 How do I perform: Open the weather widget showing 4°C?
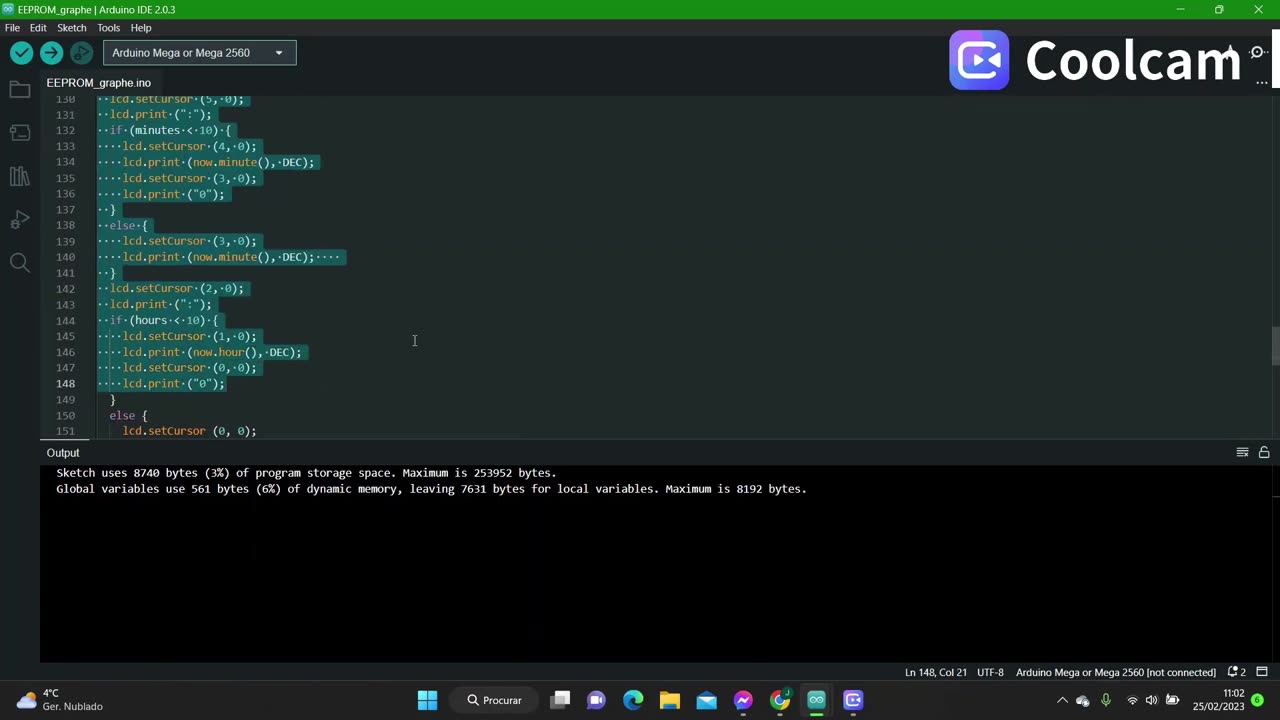(x=60, y=700)
